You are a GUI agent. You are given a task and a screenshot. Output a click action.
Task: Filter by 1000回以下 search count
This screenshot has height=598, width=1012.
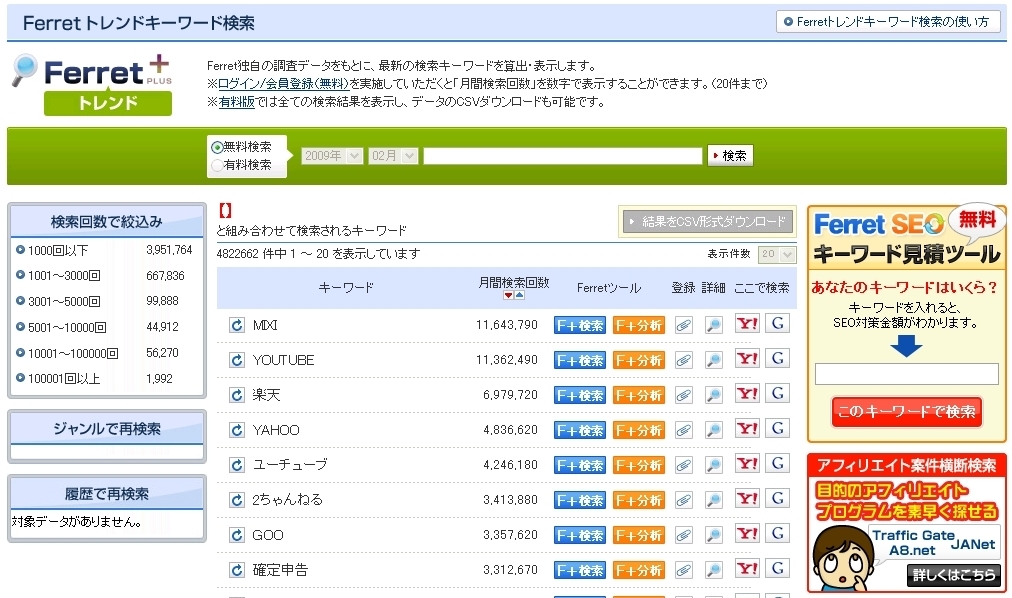(57, 250)
